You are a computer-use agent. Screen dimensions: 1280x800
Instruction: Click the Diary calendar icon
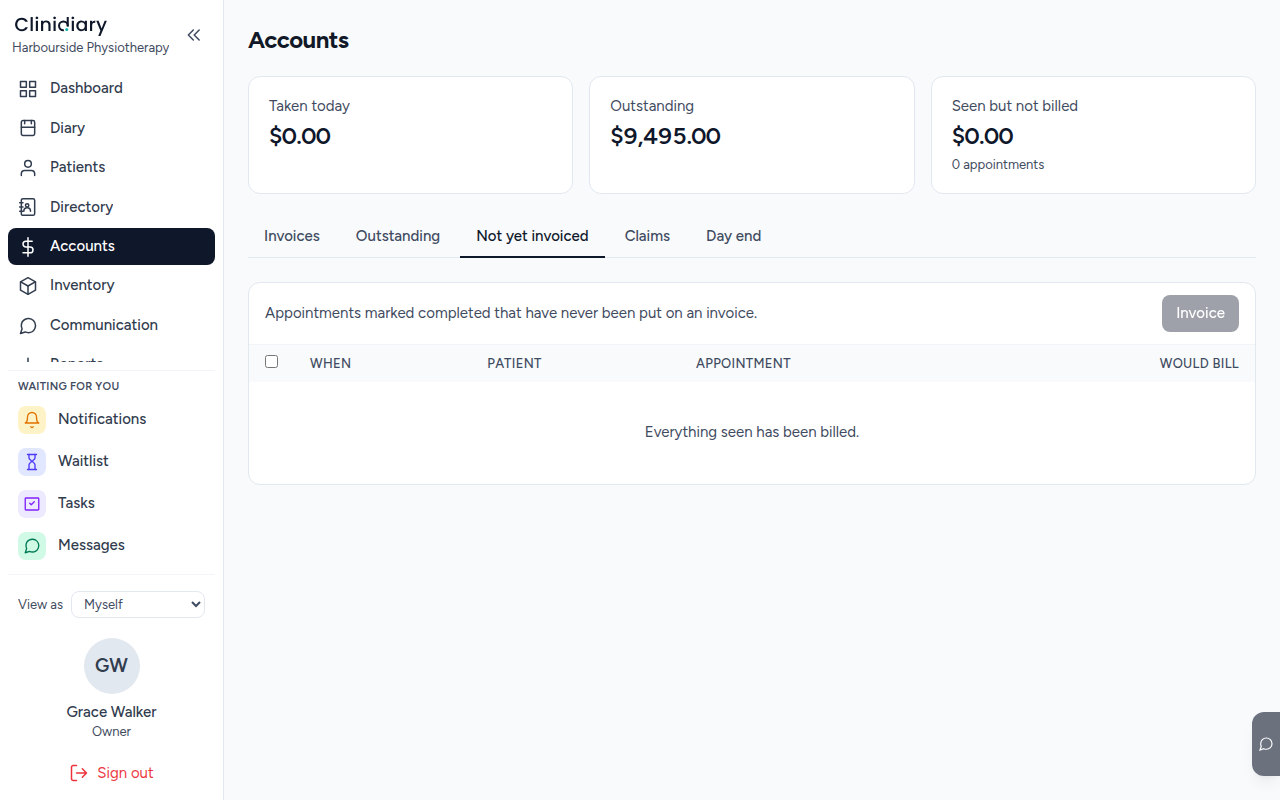pos(28,128)
